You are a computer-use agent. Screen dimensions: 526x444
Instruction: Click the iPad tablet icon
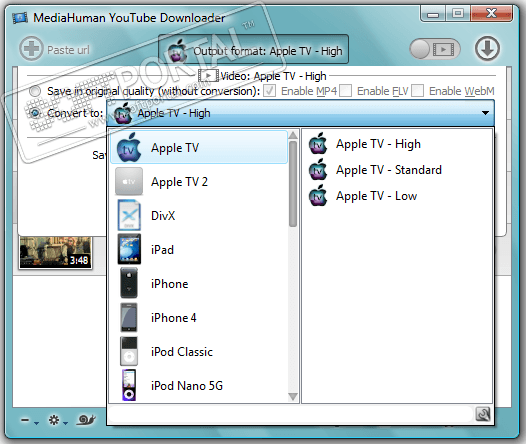pyautogui.click(x=129, y=249)
